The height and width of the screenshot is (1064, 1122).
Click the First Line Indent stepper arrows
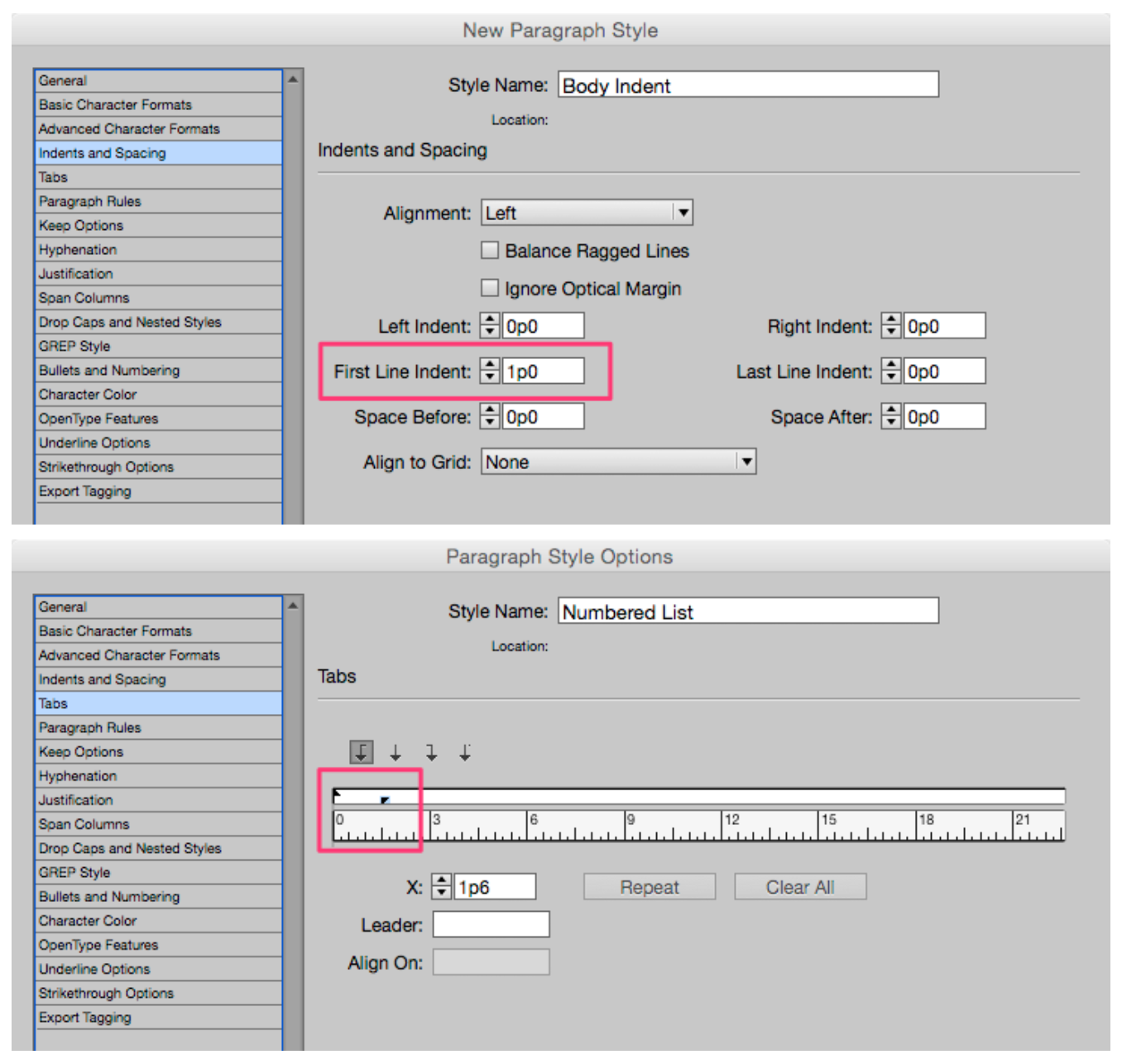490,371
